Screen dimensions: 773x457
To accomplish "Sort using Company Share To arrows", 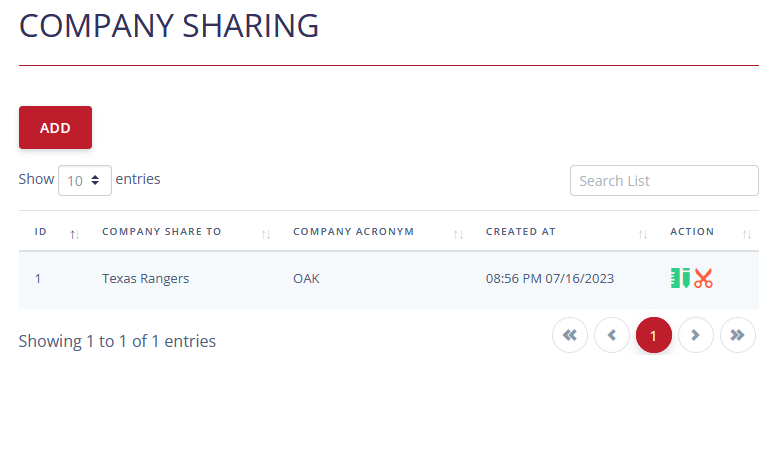I will click(266, 234).
